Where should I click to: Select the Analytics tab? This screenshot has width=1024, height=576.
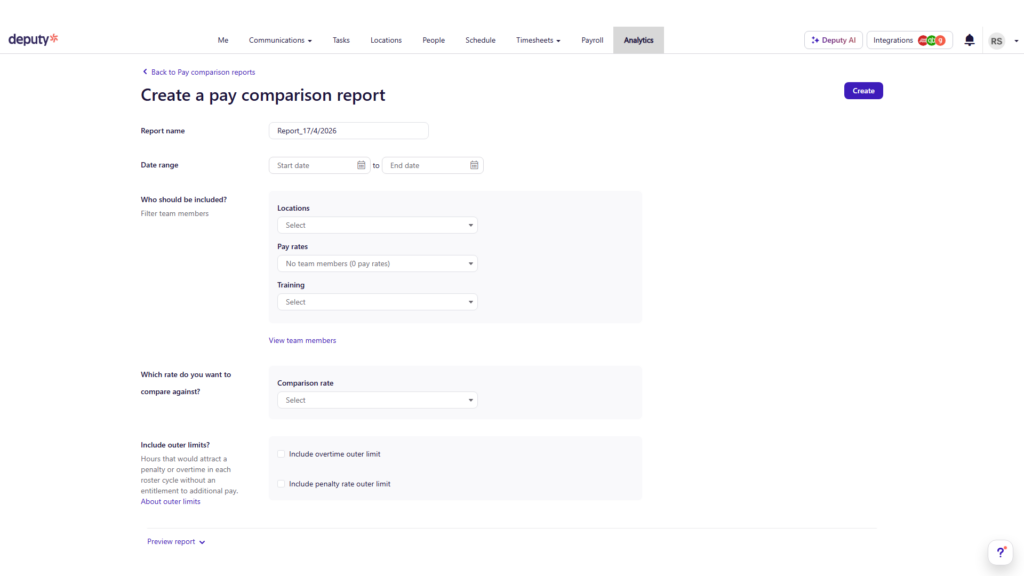[x=639, y=40]
